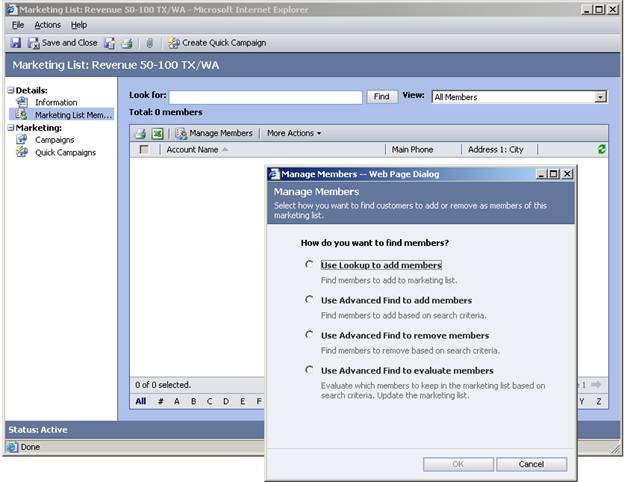The width and height of the screenshot is (624, 482).
Task: Click the Save disk icon in toolbar
Action: click(x=16, y=43)
